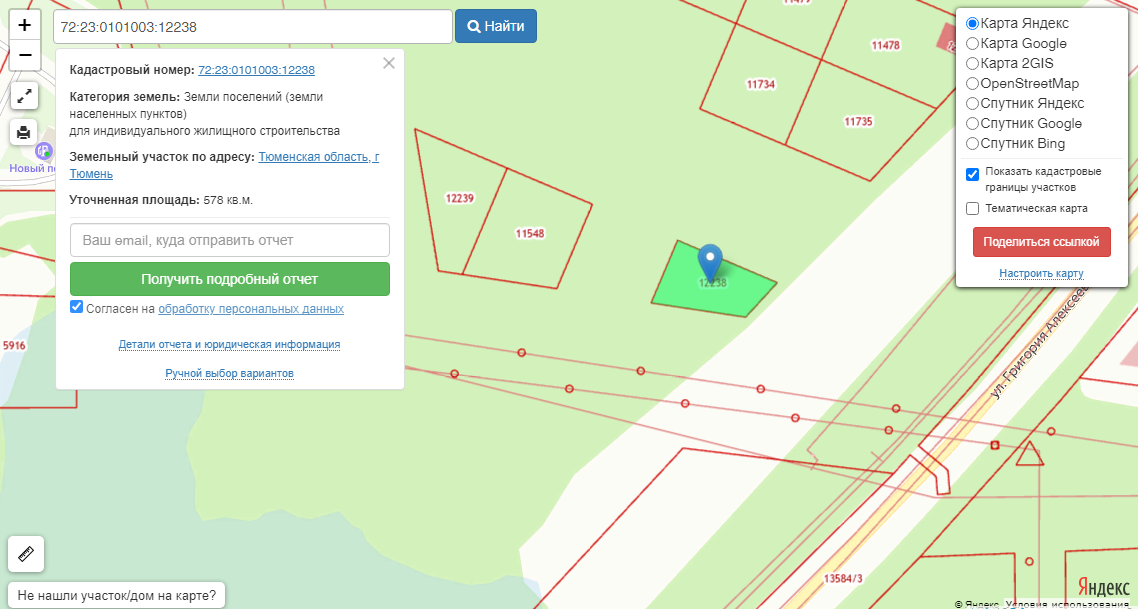
Task: Click Не нашли участок/дом на карте button
Action: 117,595
